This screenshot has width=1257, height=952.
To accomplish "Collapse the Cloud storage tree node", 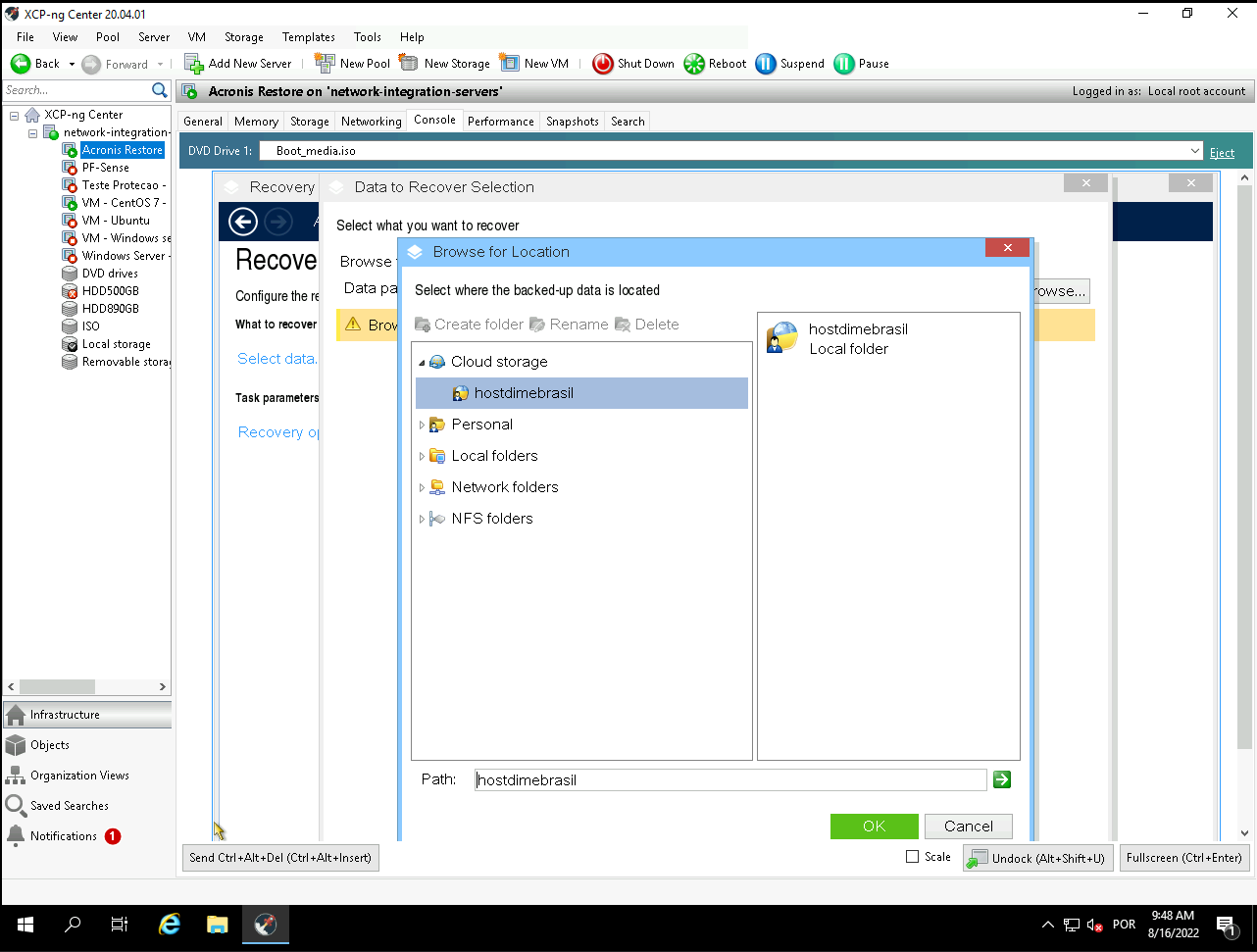I will click(x=422, y=362).
